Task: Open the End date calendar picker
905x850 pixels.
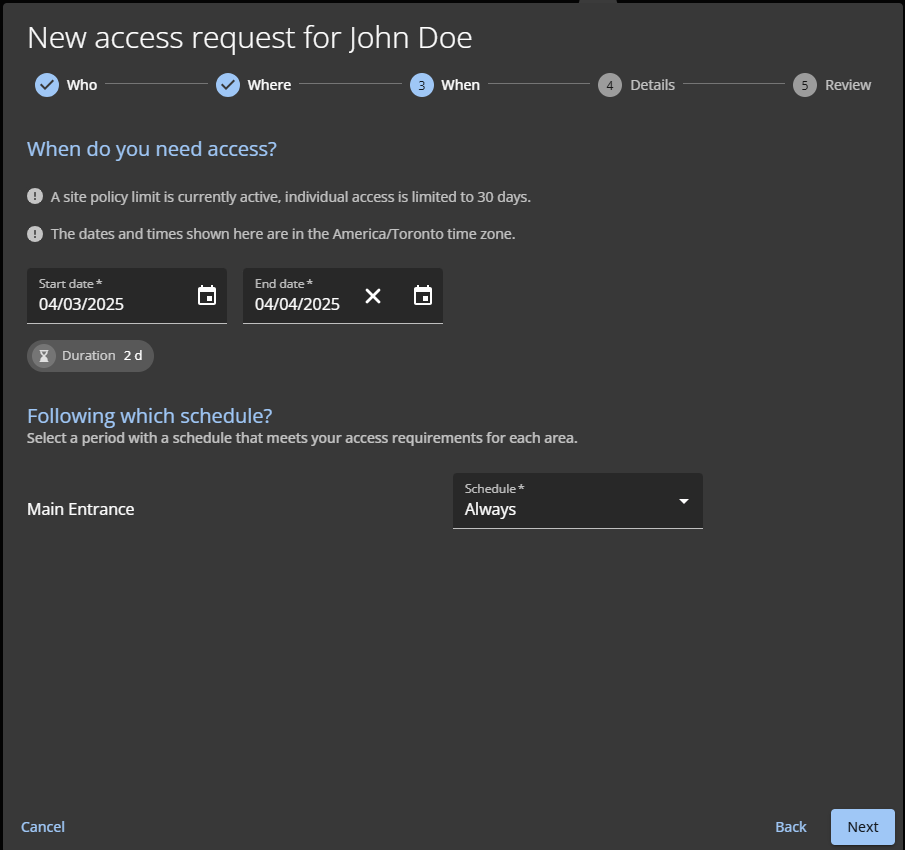Action: tap(422, 295)
